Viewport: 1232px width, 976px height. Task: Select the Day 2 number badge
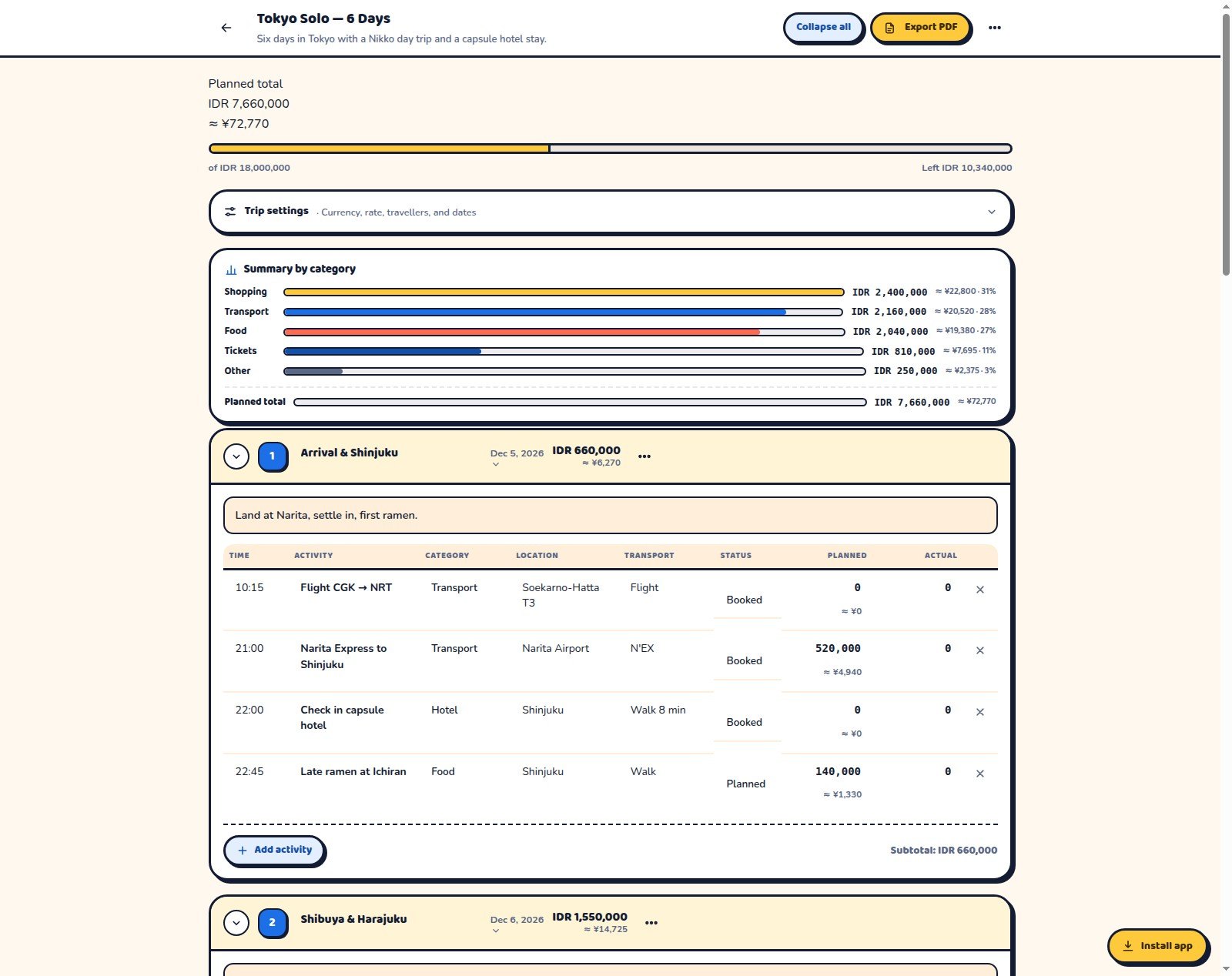(x=272, y=922)
